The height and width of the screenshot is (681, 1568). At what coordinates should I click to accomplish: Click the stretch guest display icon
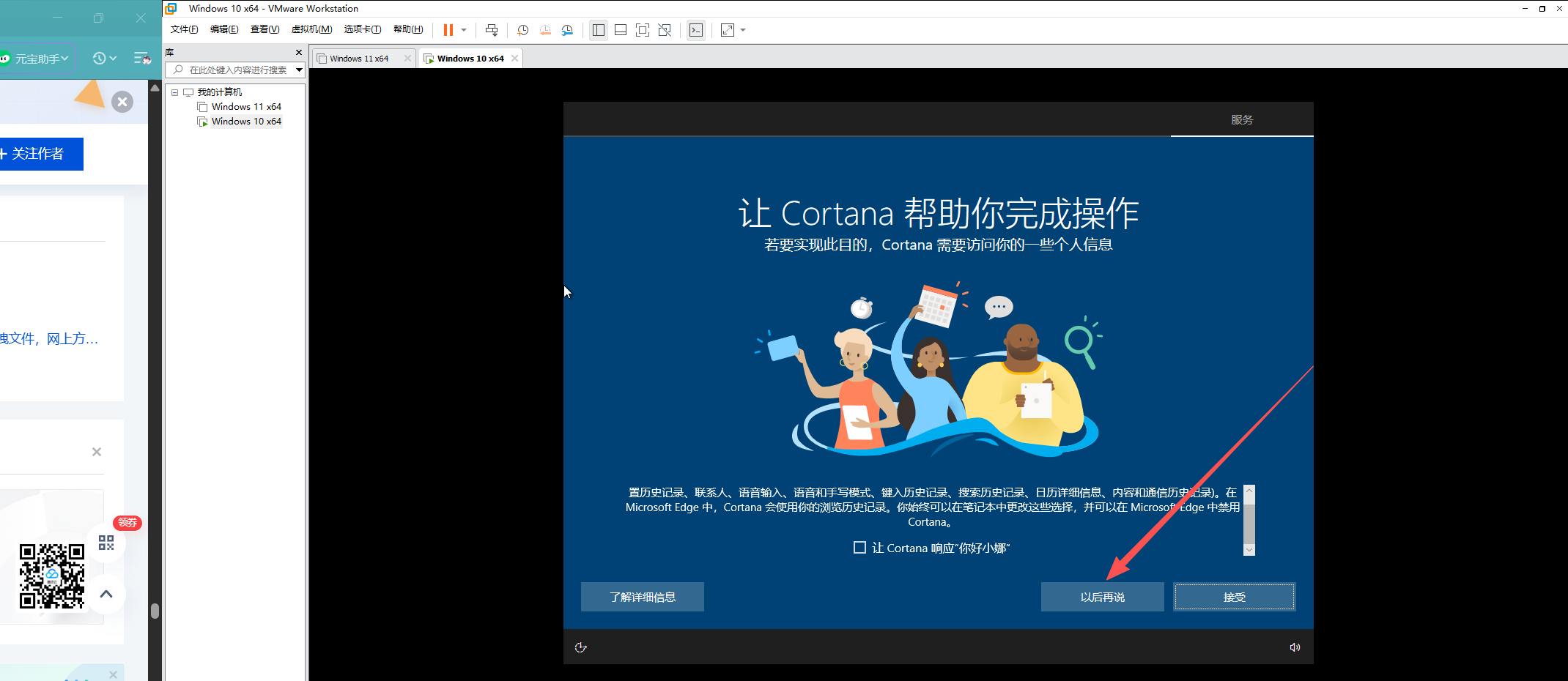point(728,30)
